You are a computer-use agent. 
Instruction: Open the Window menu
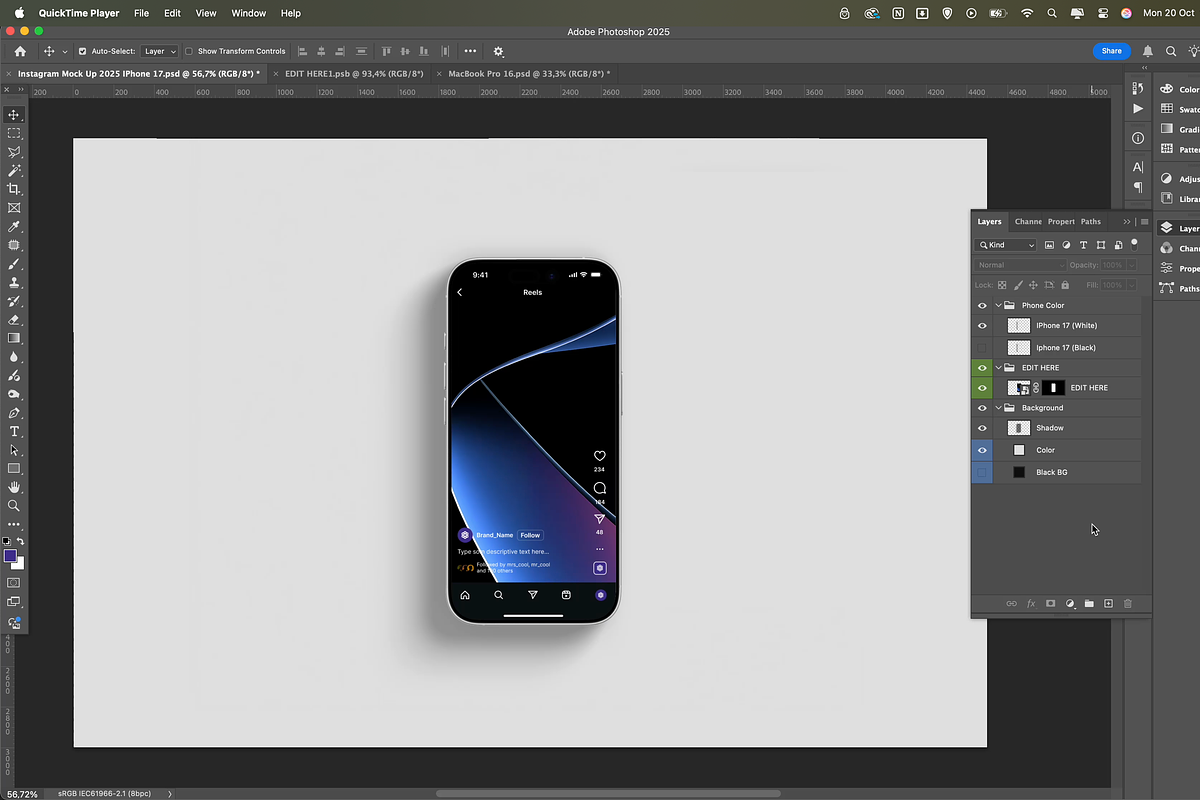pos(249,13)
